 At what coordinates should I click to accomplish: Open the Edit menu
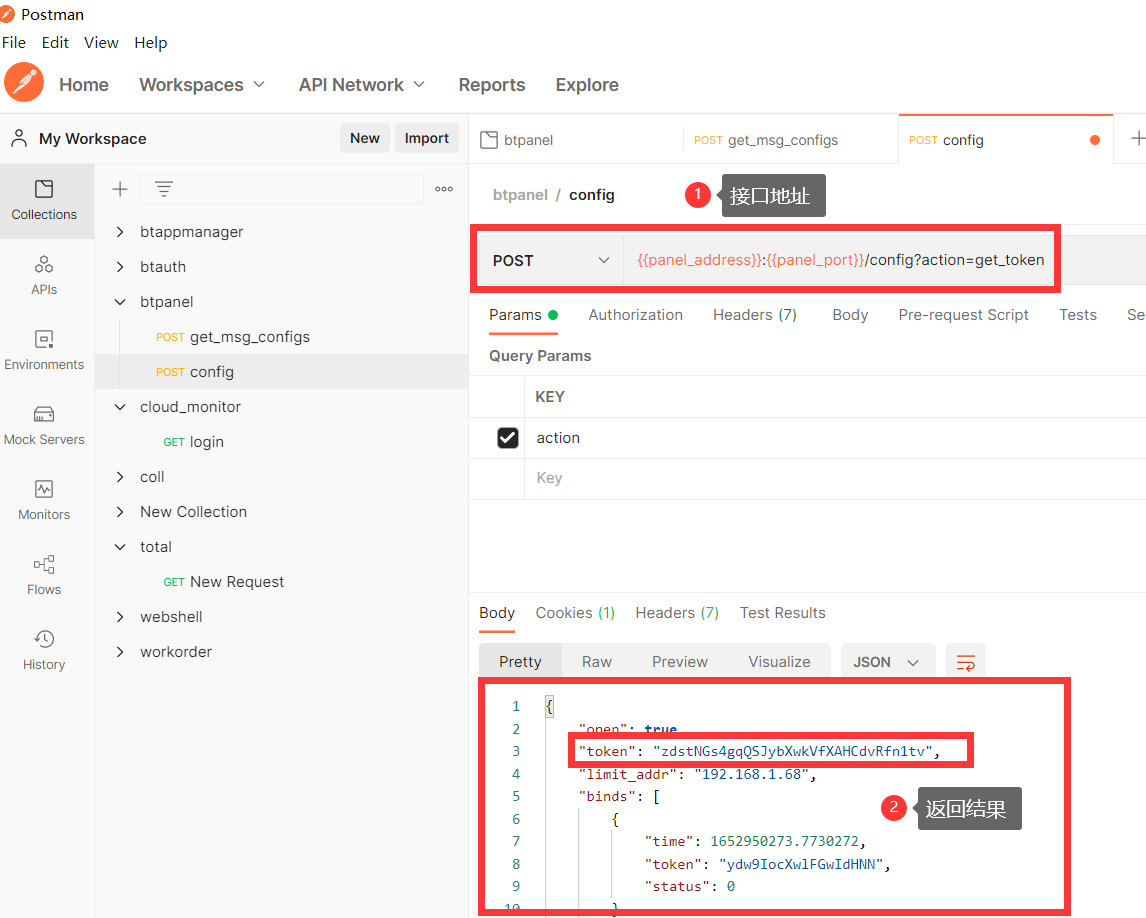click(55, 42)
